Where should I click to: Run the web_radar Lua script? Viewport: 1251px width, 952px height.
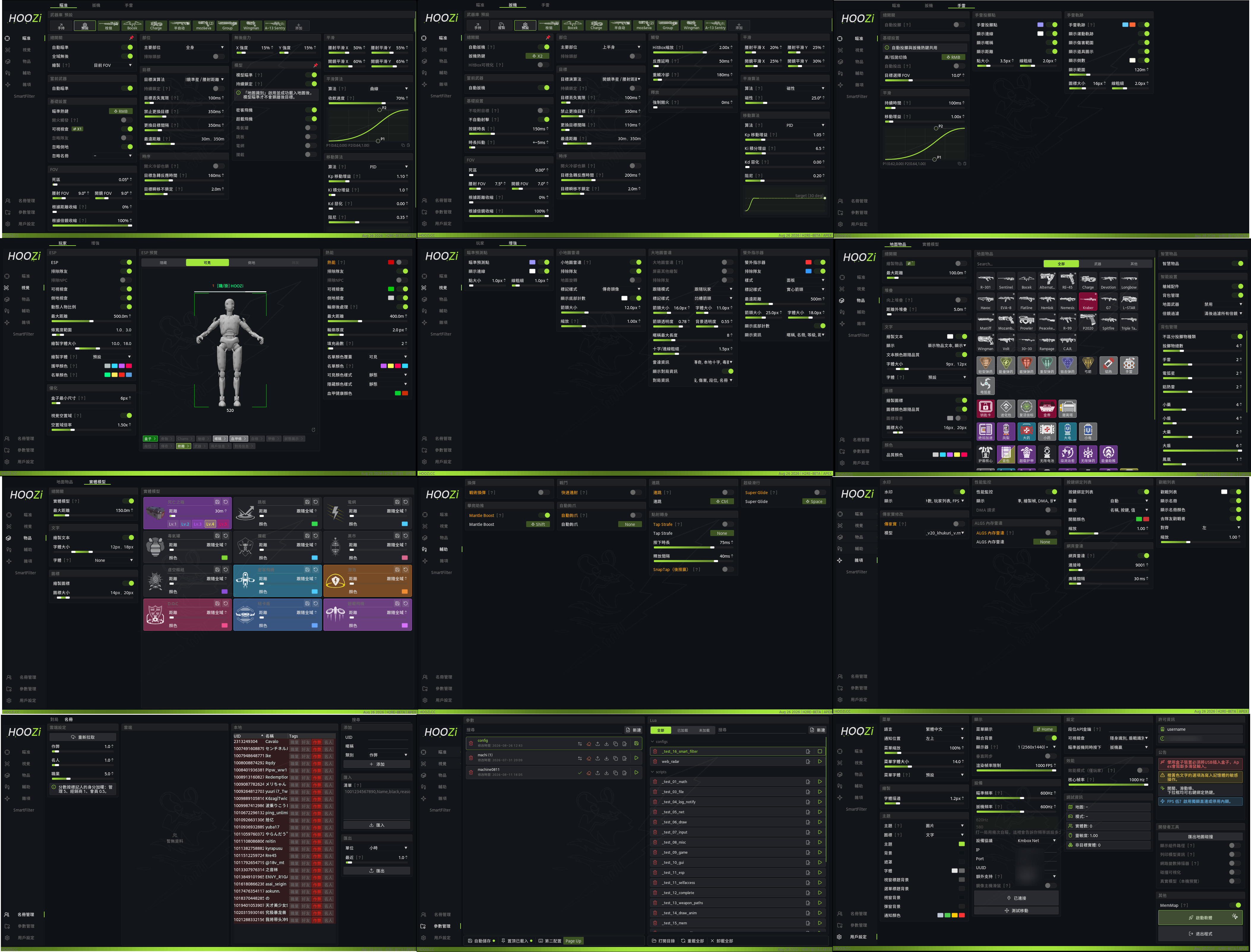point(819,762)
